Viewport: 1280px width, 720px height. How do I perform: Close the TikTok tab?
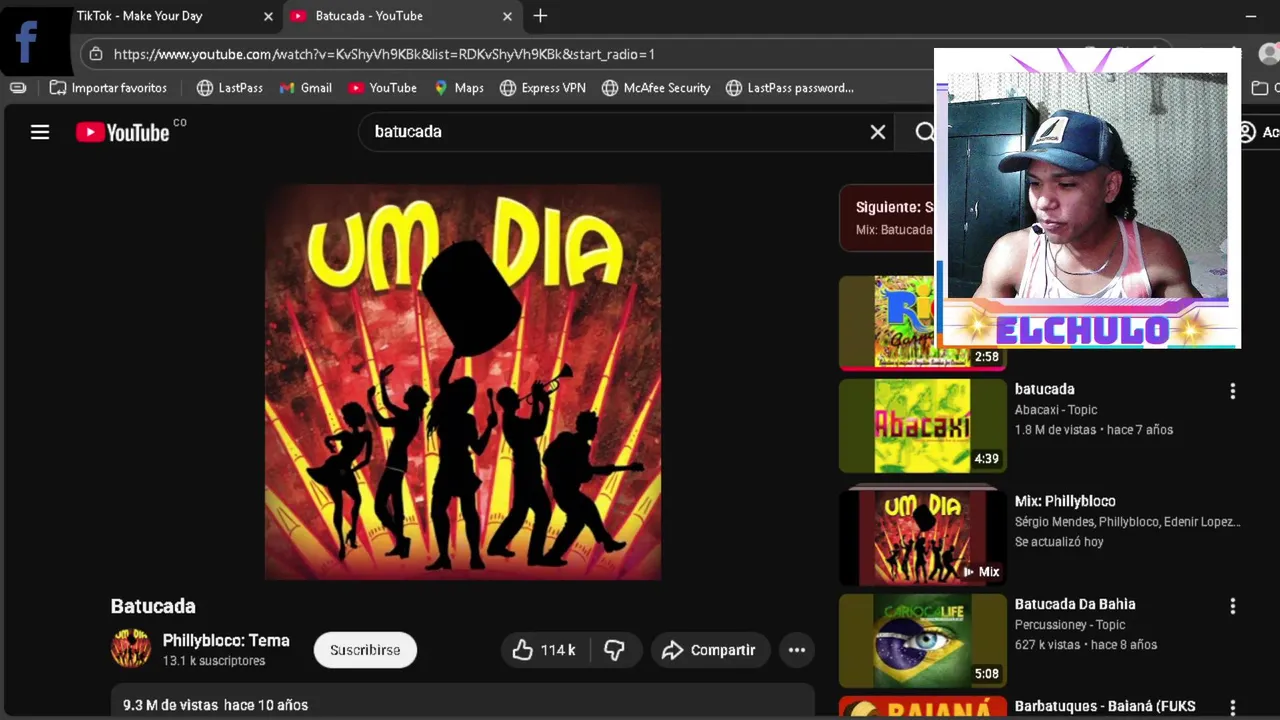pos(268,16)
